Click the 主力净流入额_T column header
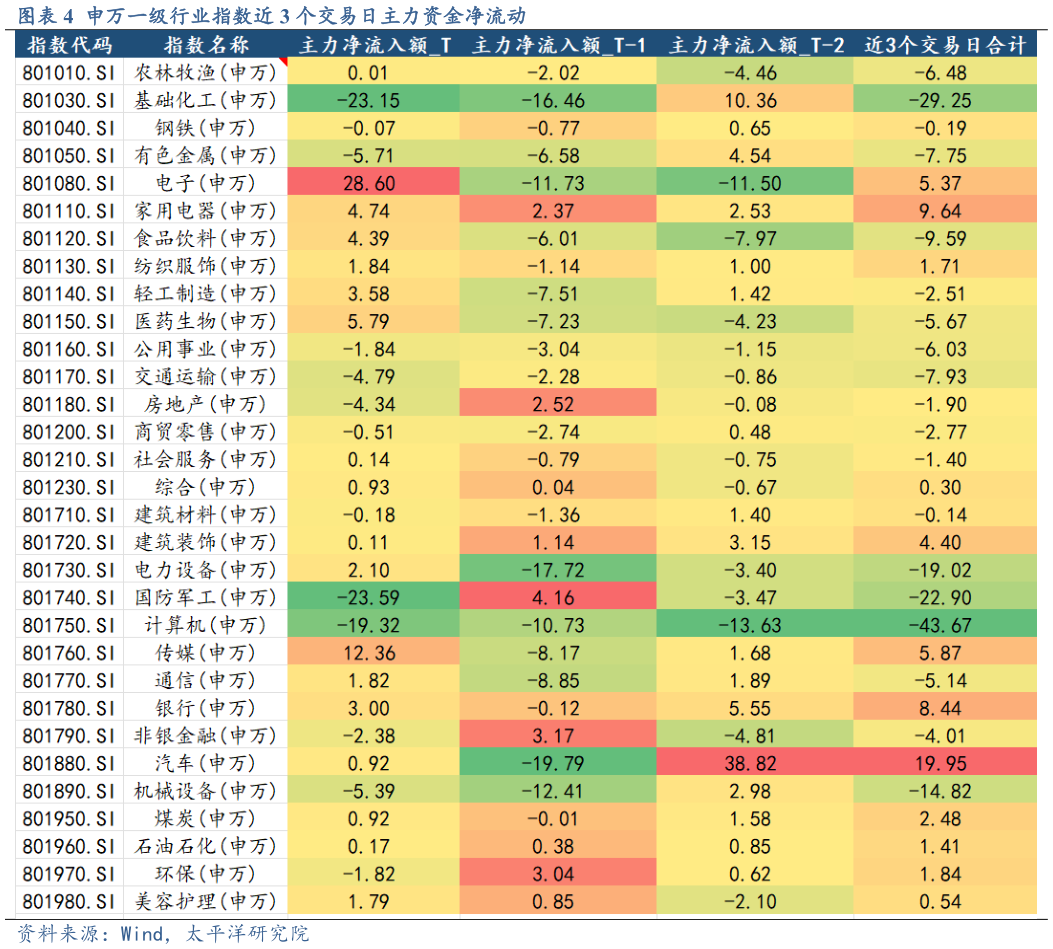The height and width of the screenshot is (949, 1053). 375,45
